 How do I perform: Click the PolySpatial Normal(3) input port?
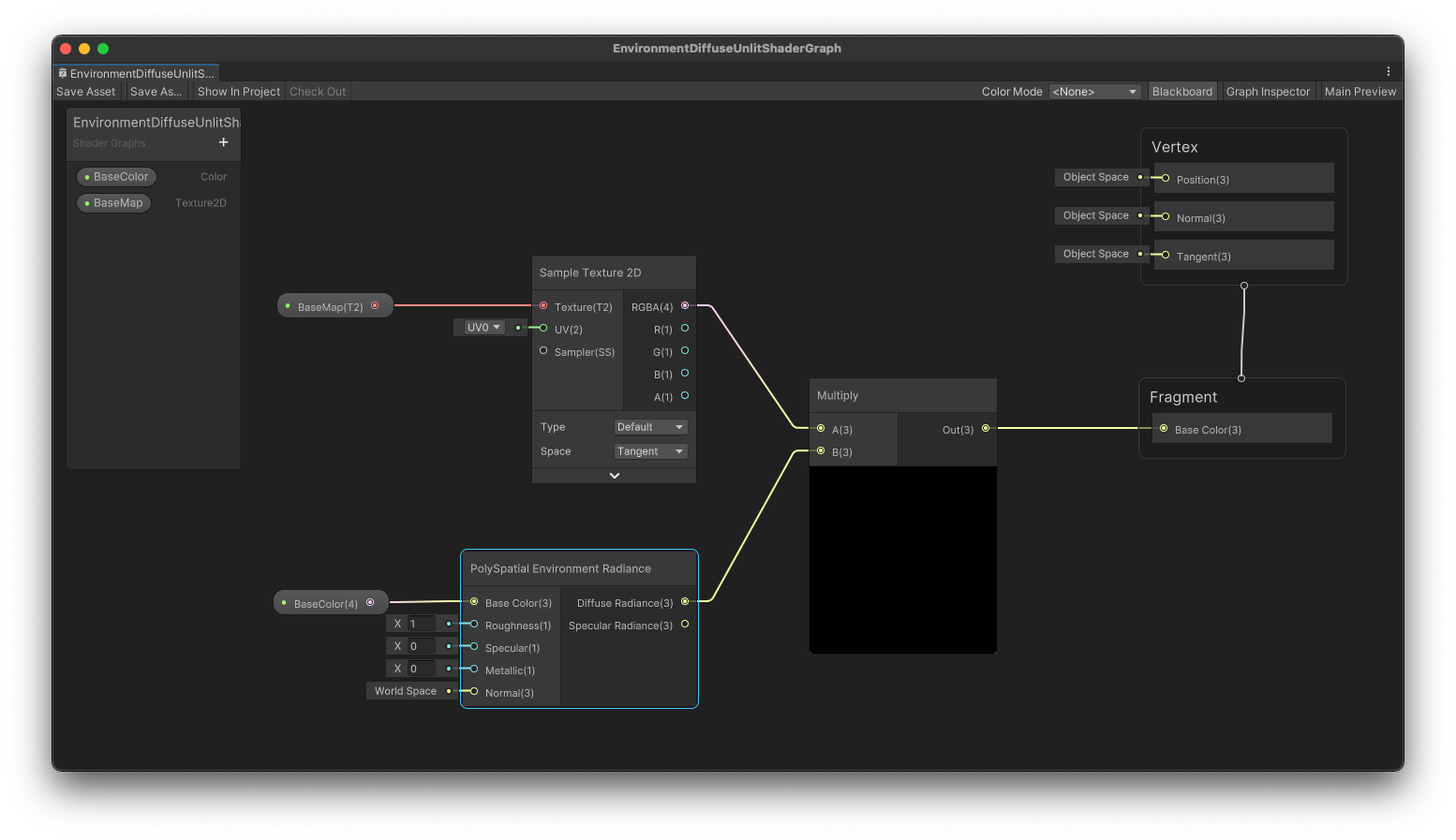474,691
